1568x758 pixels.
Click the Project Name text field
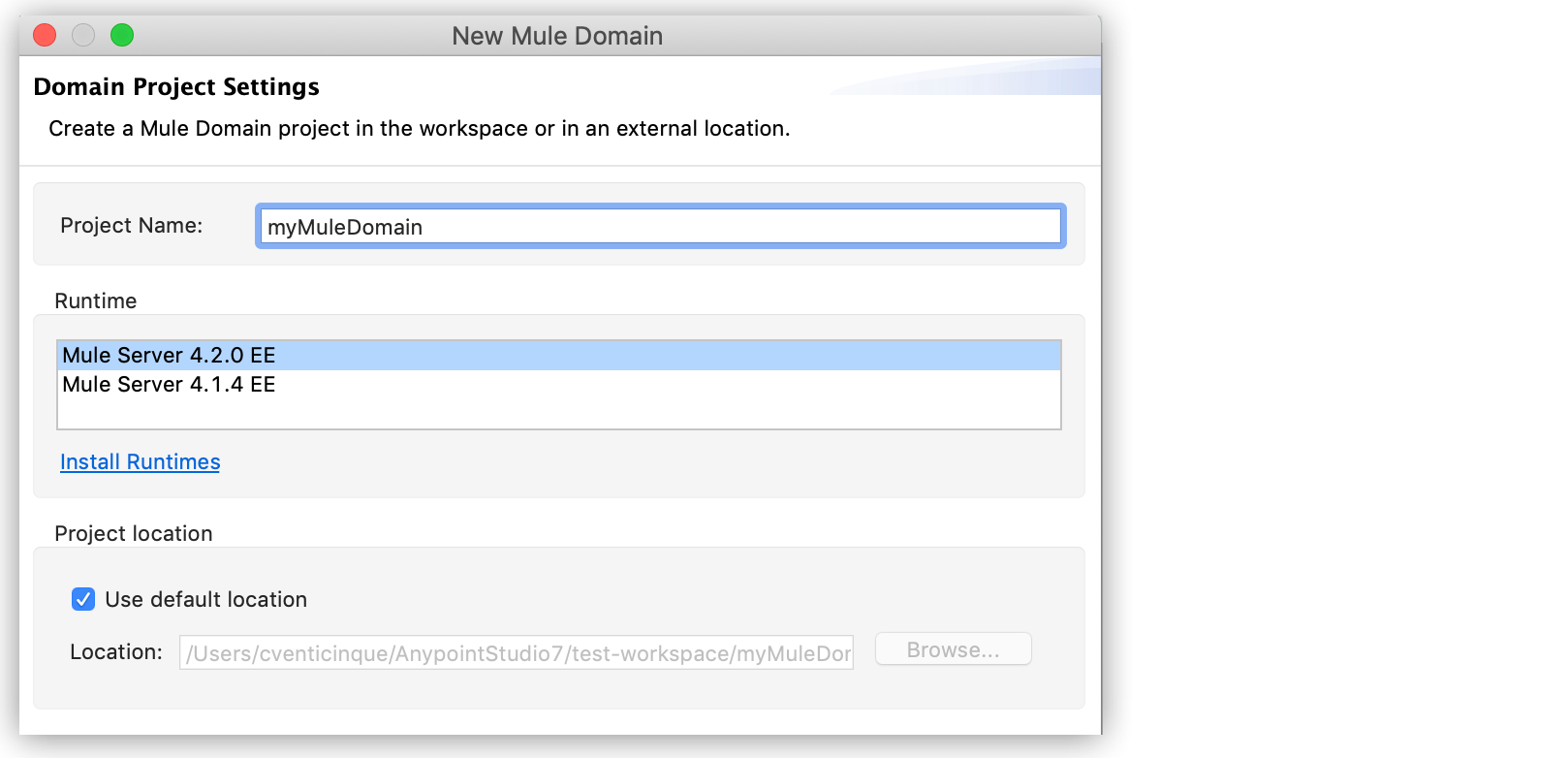(x=661, y=227)
